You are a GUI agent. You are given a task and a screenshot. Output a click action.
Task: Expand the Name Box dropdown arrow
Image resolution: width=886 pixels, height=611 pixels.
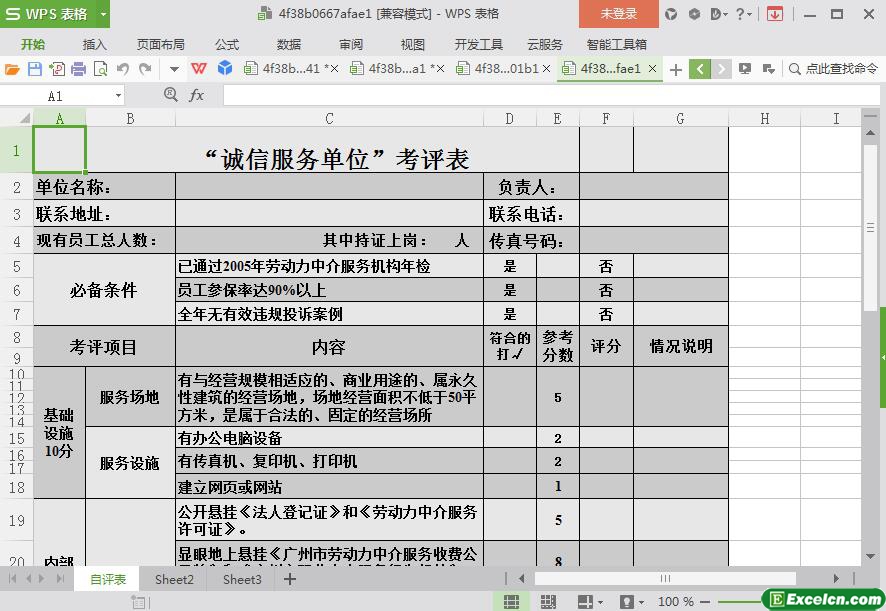pos(118,96)
